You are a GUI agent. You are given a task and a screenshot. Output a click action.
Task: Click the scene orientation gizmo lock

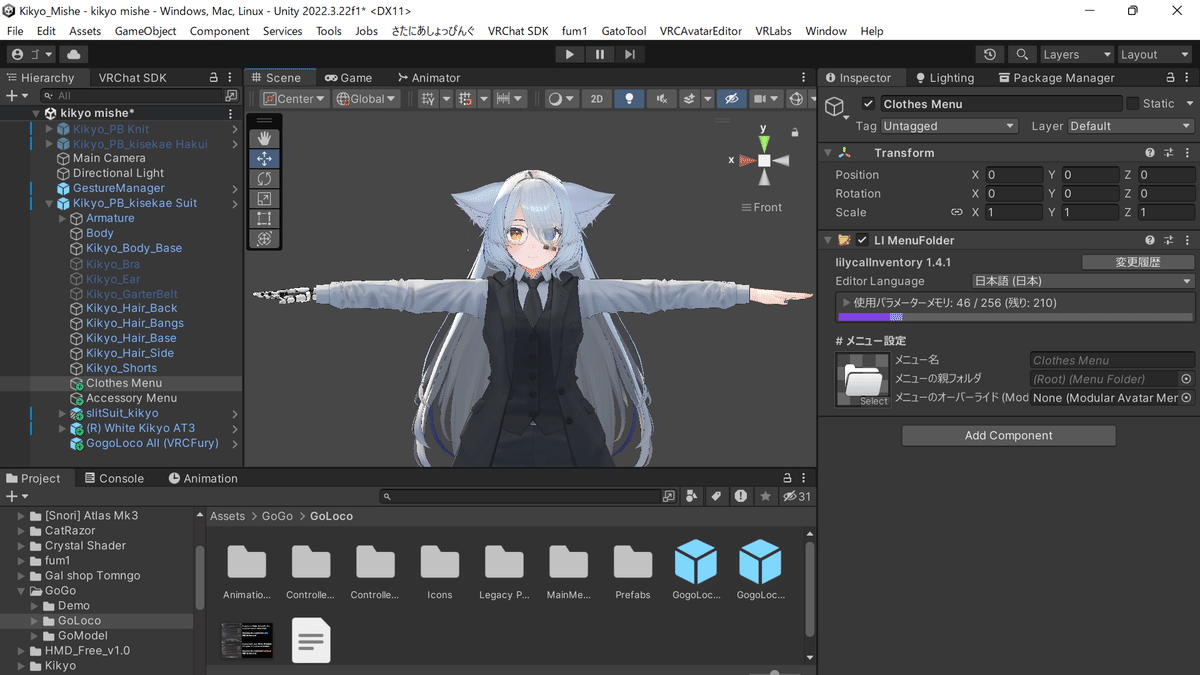coord(795,132)
